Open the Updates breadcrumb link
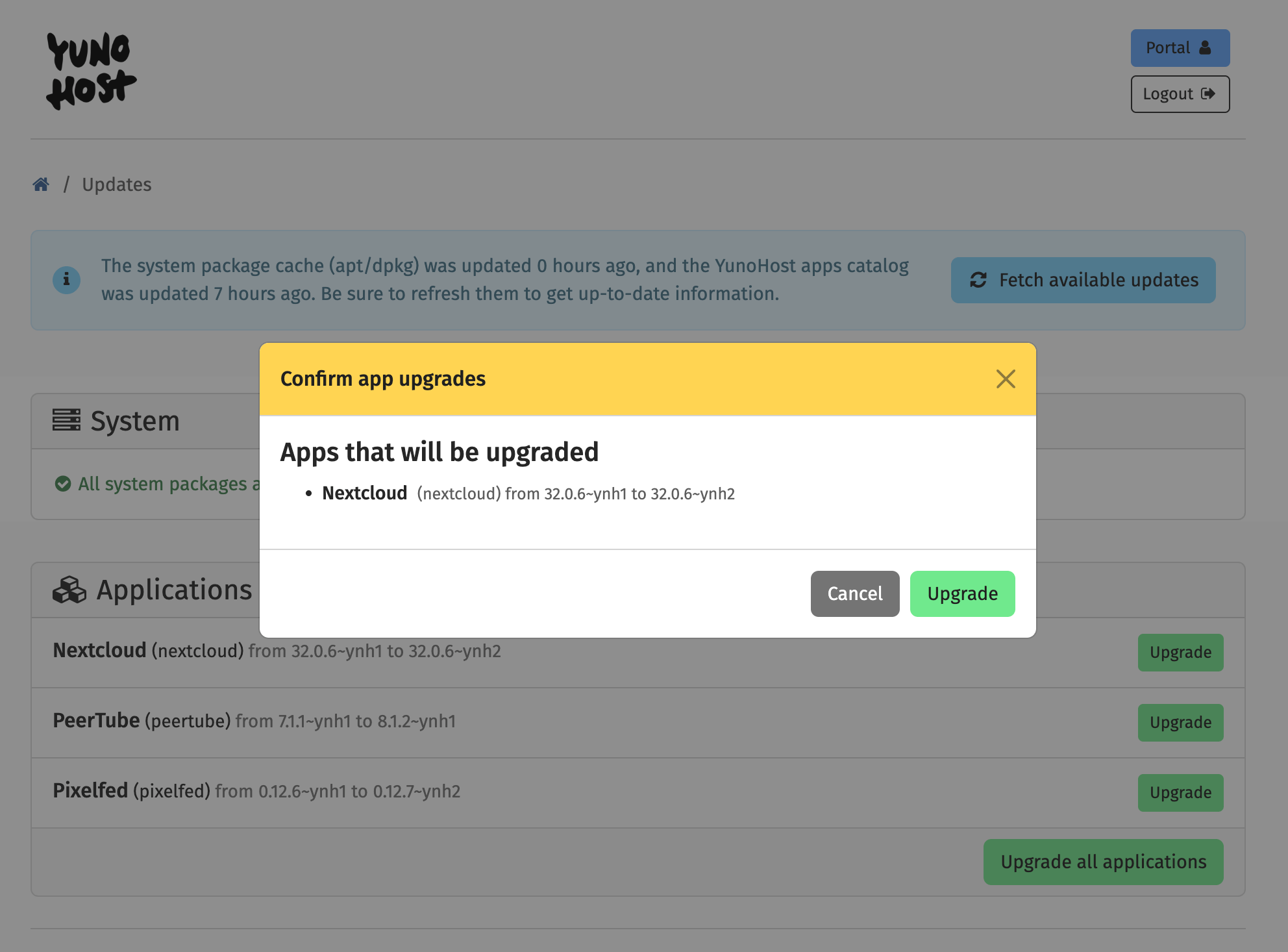This screenshot has width=1288, height=952. (117, 184)
